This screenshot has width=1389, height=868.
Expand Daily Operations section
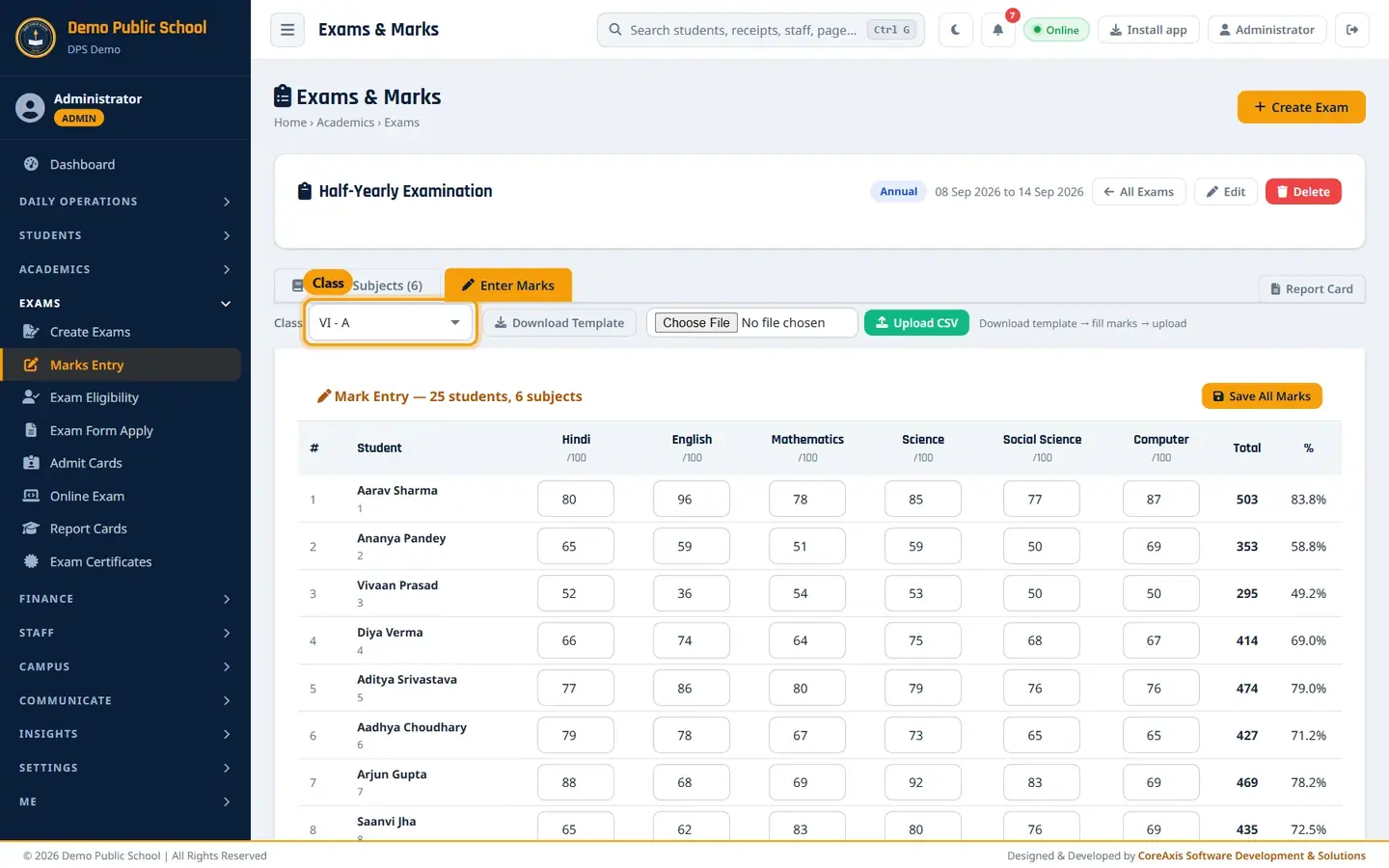click(x=125, y=202)
